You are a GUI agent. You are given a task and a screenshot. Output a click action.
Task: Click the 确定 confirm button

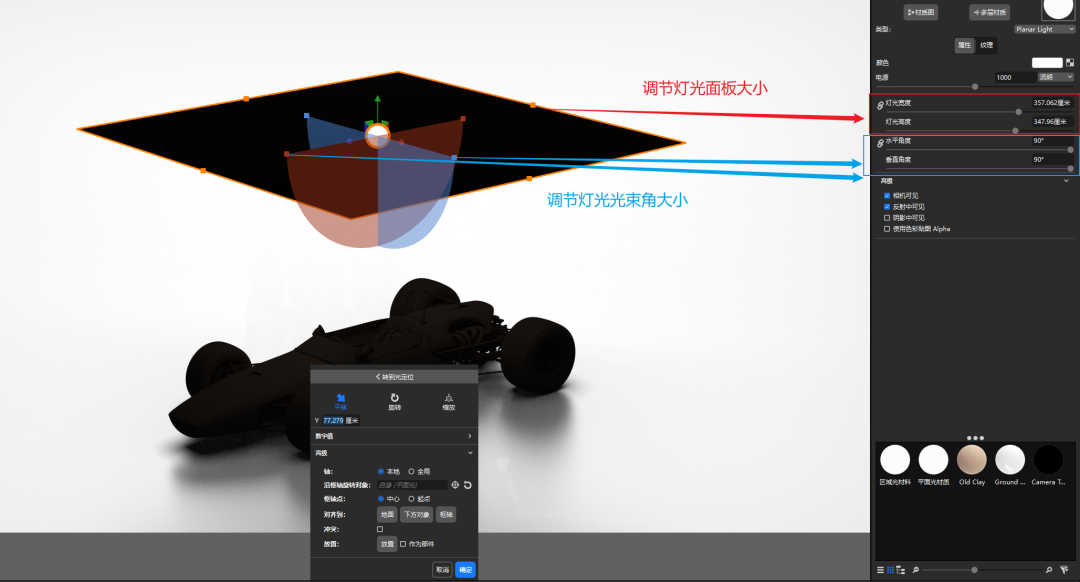point(466,570)
